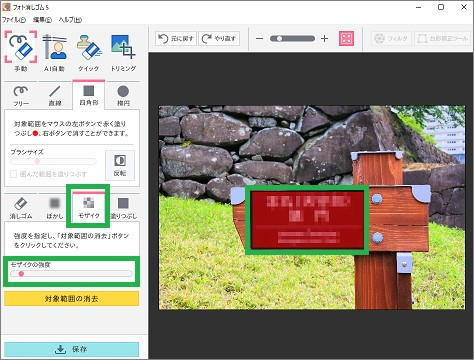Toggle the 囲んだ範囲を塗りつぶす checkbox
The width and height of the screenshot is (474, 360).
[13, 174]
